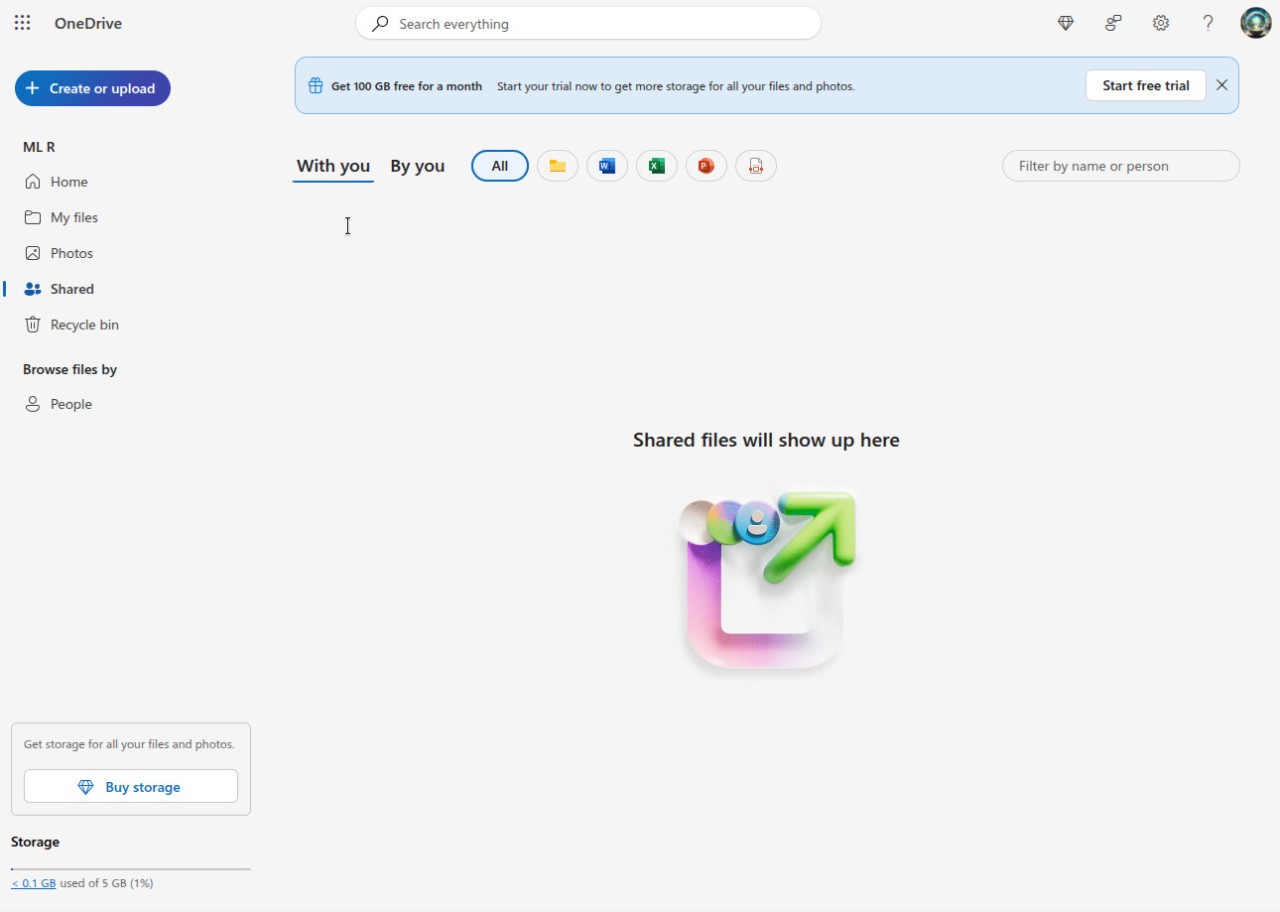Open My files from the sidebar
This screenshot has height=912, width=1280.
point(74,217)
